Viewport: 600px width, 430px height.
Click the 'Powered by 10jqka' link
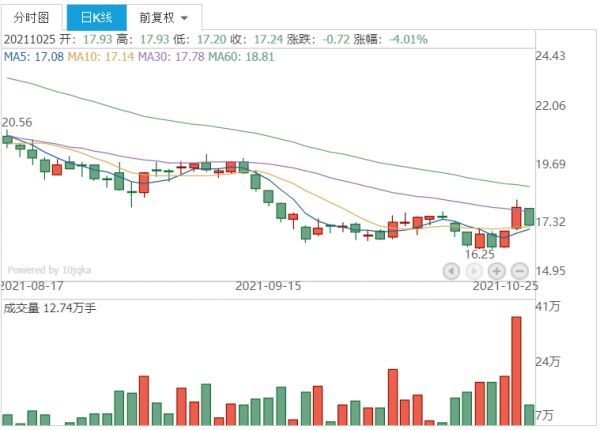(49, 269)
